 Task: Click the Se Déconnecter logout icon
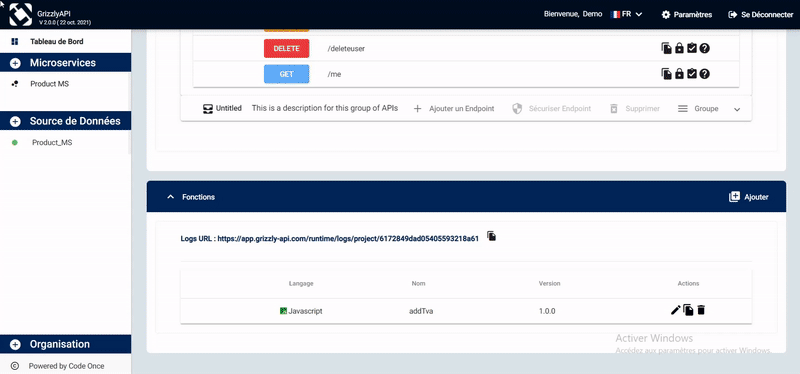tap(733, 15)
